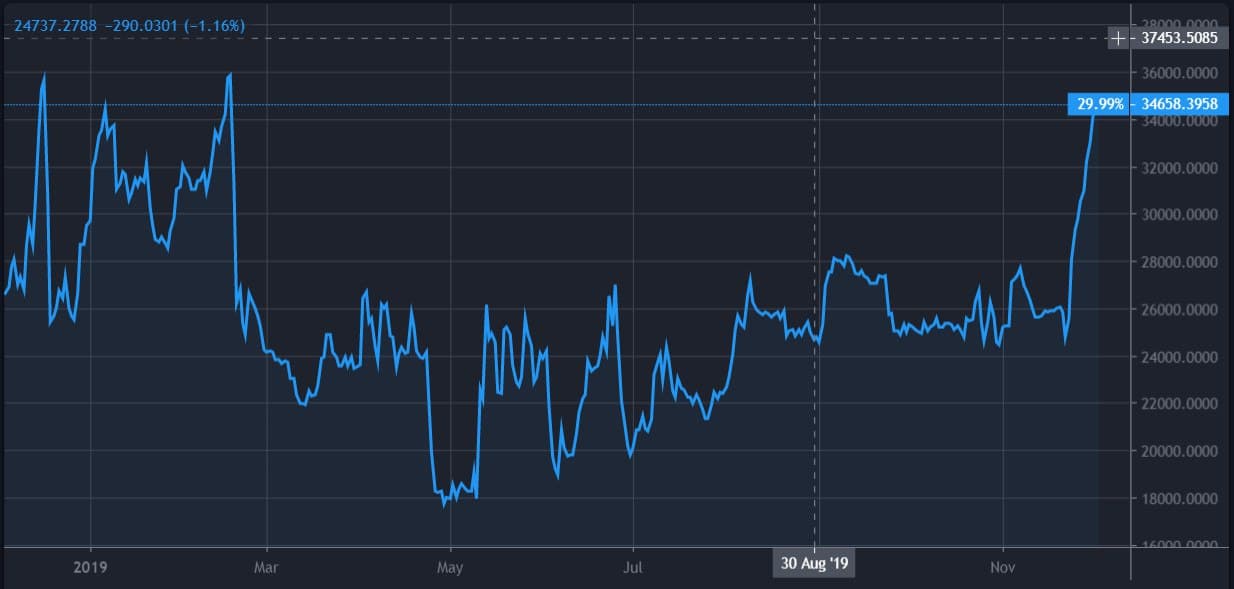Click the 30 Aug '19 date marker
The image size is (1234, 589).
pyautogui.click(x=815, y=563)
